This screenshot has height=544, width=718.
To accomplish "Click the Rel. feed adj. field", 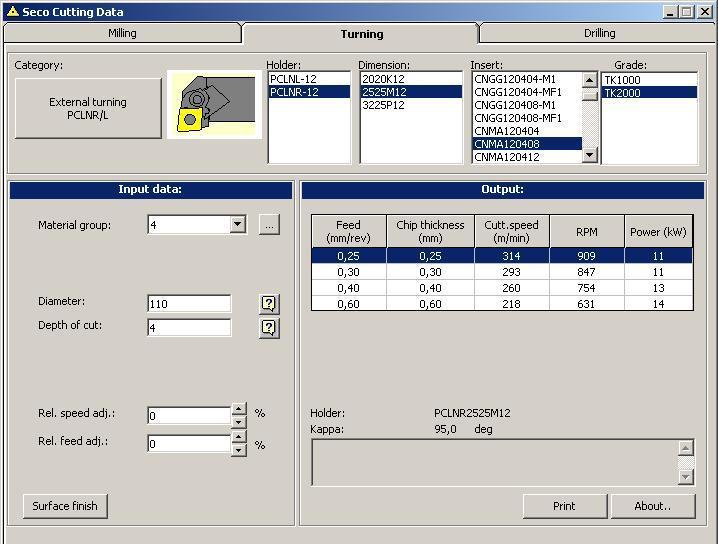I will point(189,444).
